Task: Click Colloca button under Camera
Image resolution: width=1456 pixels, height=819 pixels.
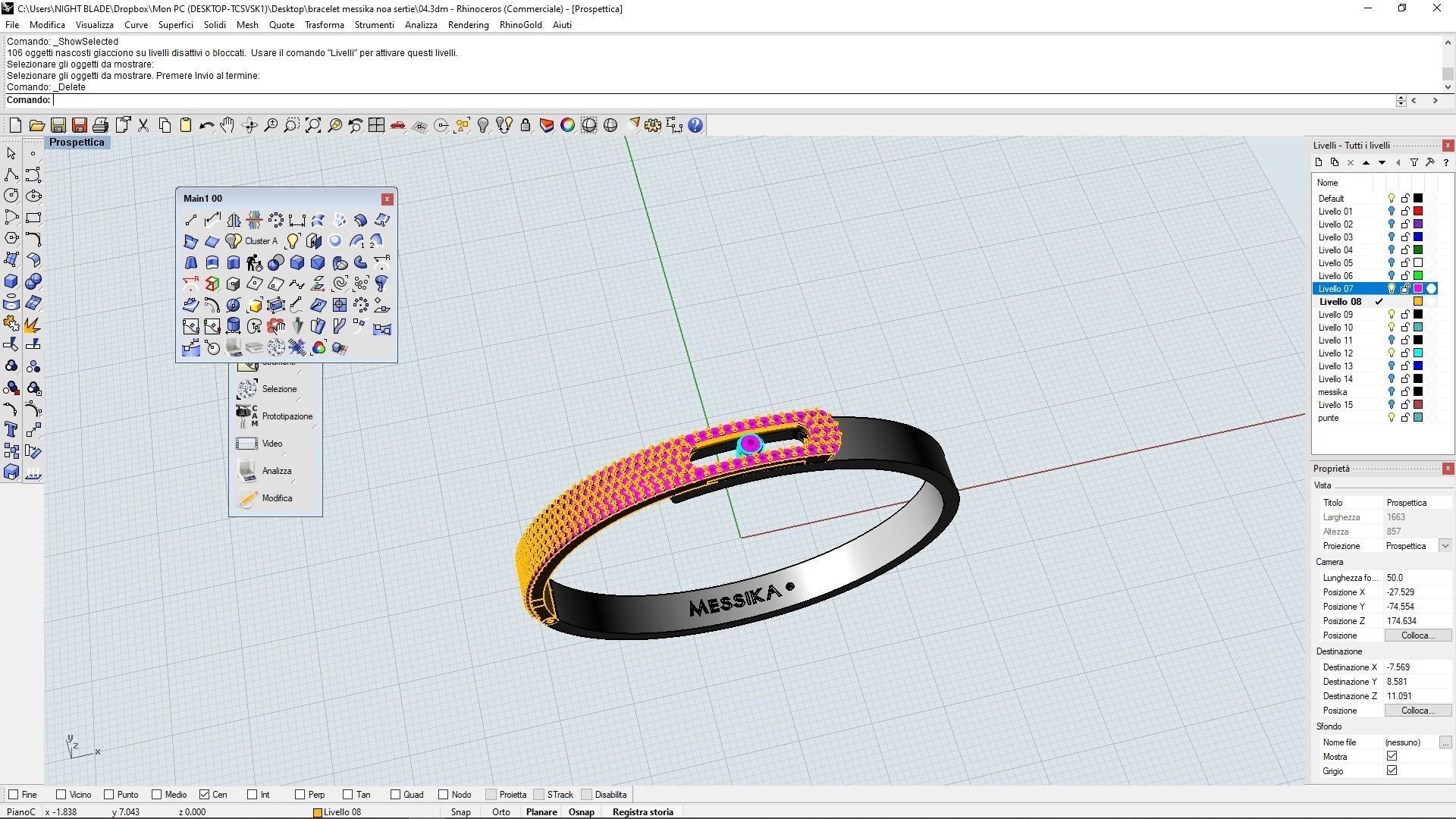Action: [x=1417, y=635]
